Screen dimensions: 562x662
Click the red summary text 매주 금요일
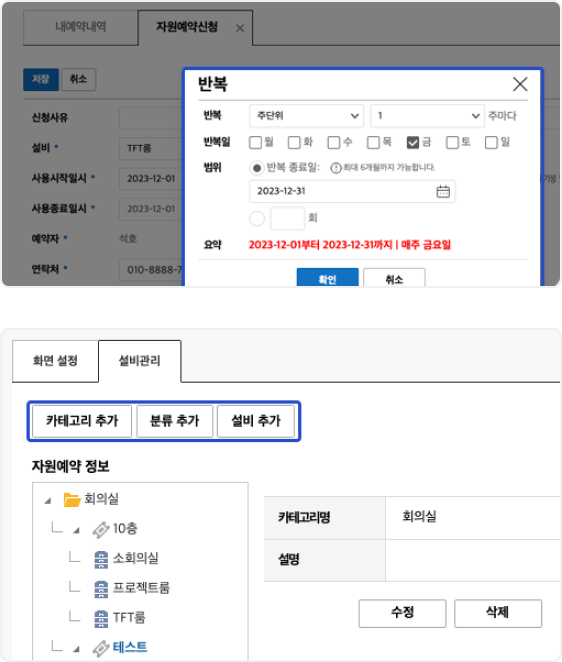point(426,245)
